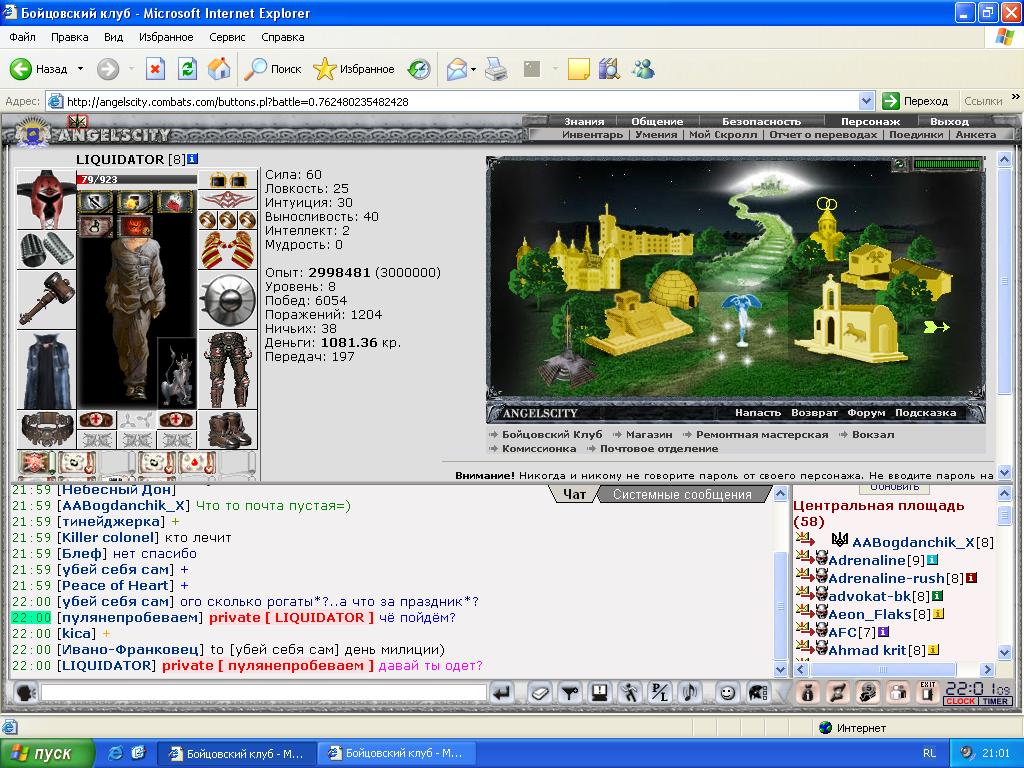Switch to CLOCK display mode
The height and width of the screenshot is (768, 1024).
pos(960,701)
